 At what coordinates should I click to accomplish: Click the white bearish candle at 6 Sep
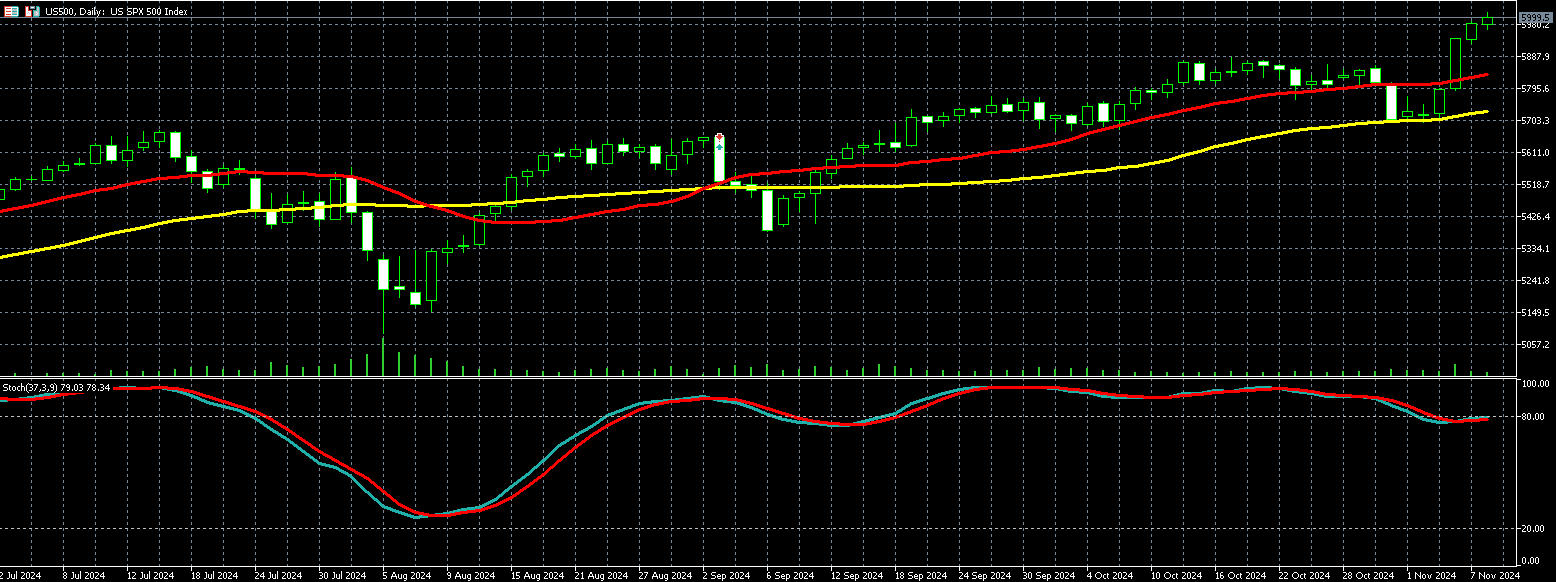[x=767, y=209]
